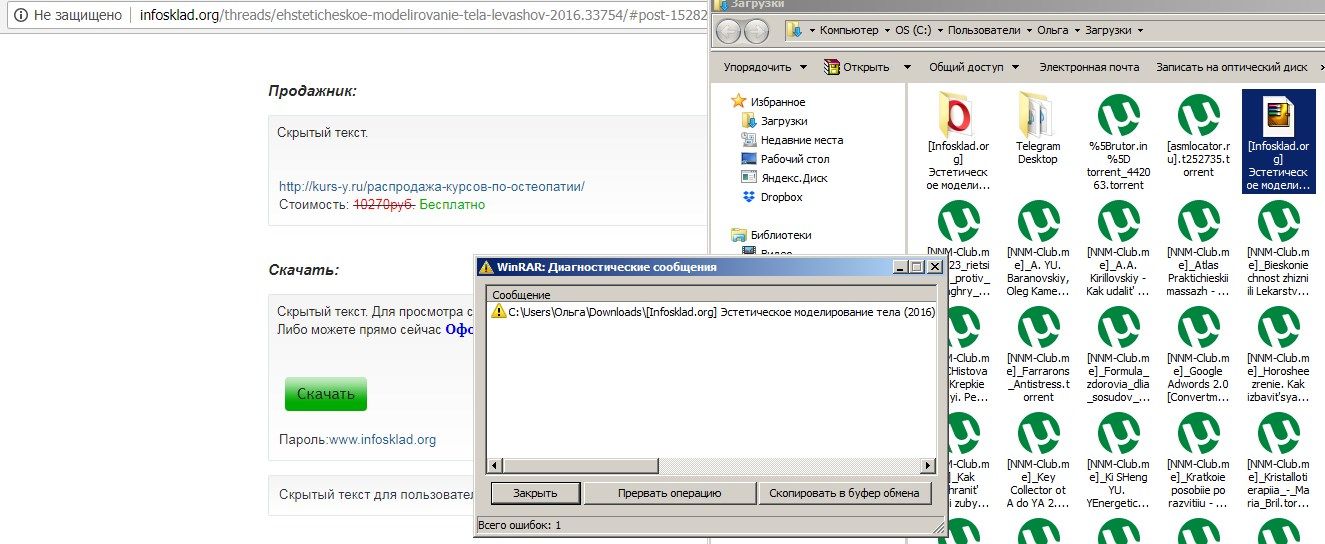
Task: Expand the dropdown arrow next to Открыть
Action: (907, 67)
